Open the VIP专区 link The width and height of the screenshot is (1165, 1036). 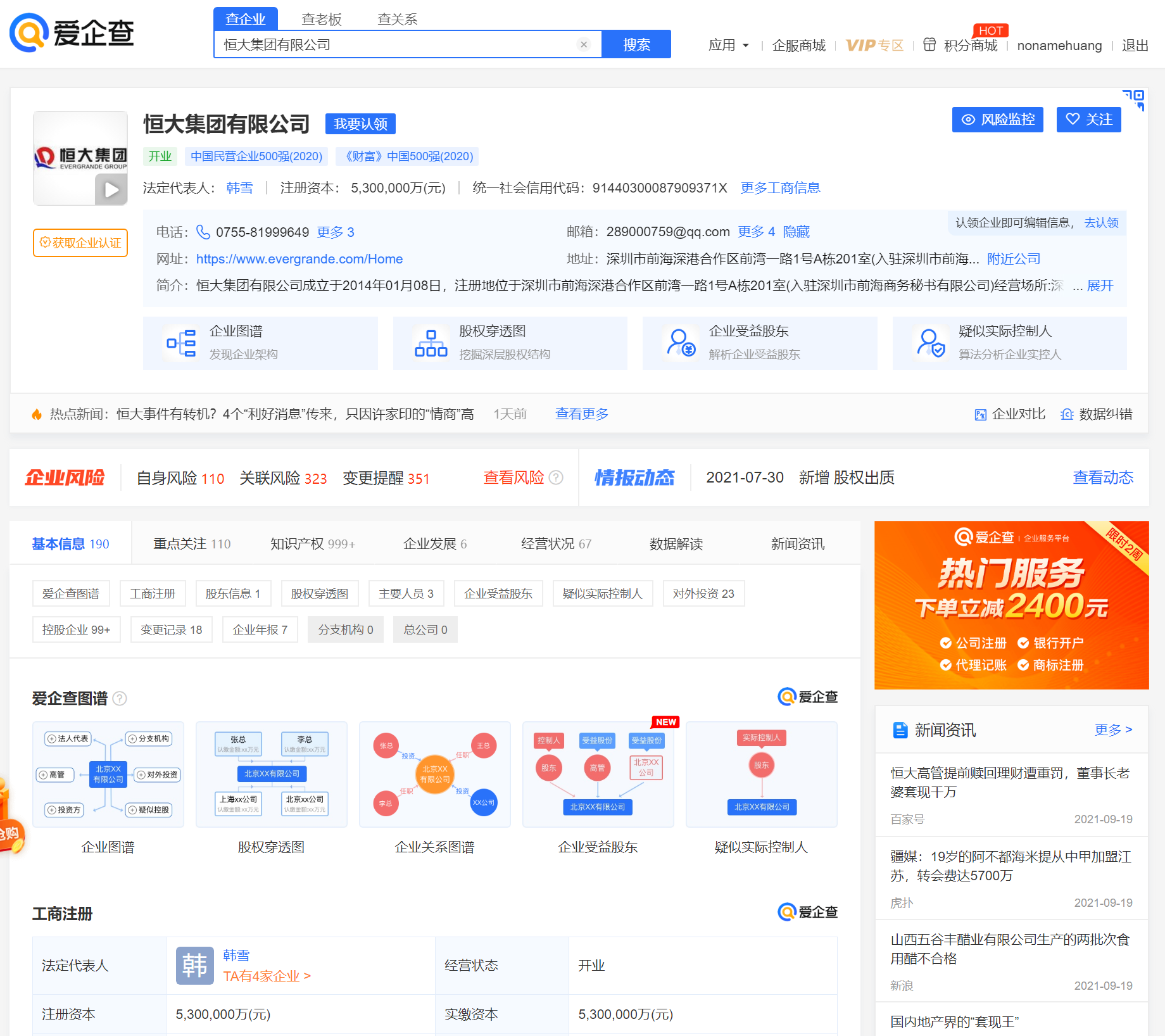point(874,46)
